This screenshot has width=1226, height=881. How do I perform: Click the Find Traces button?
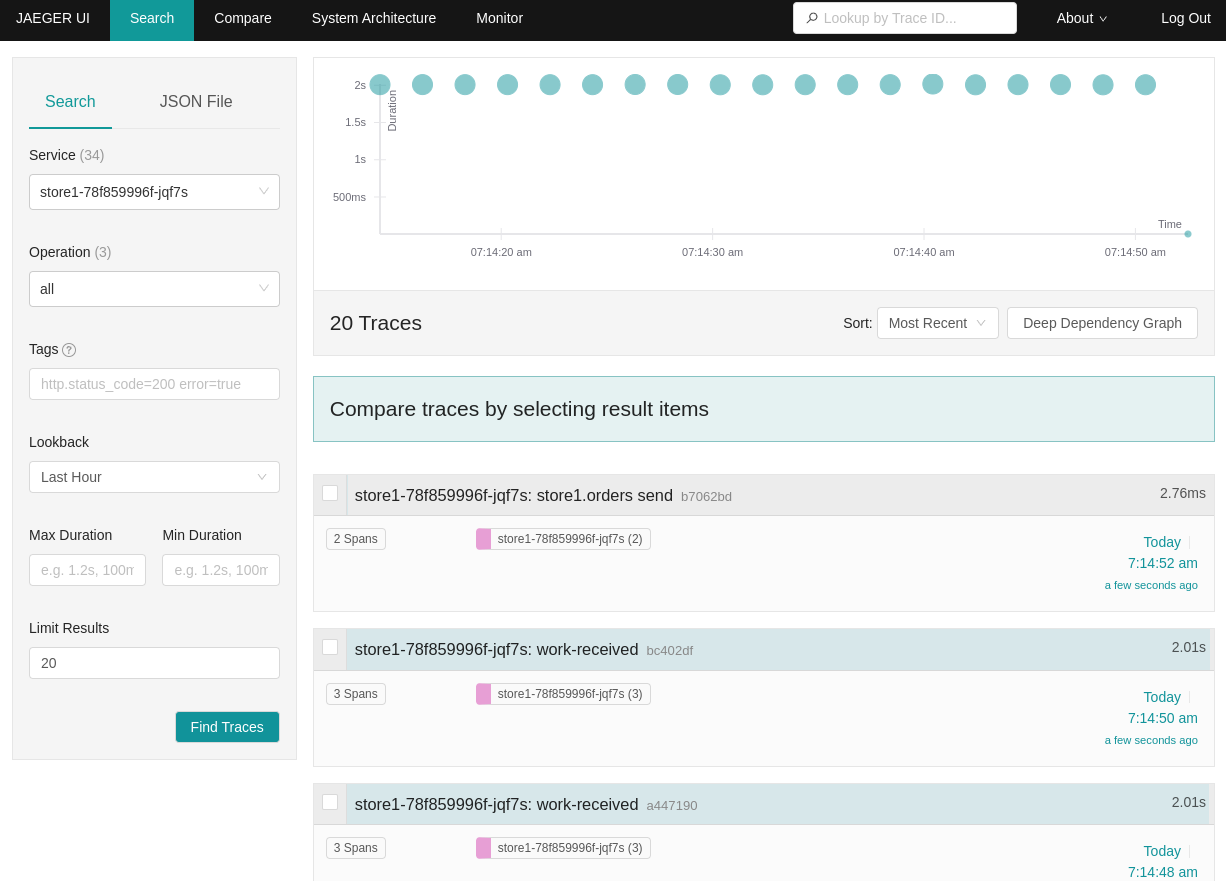(x=227, y=727)
